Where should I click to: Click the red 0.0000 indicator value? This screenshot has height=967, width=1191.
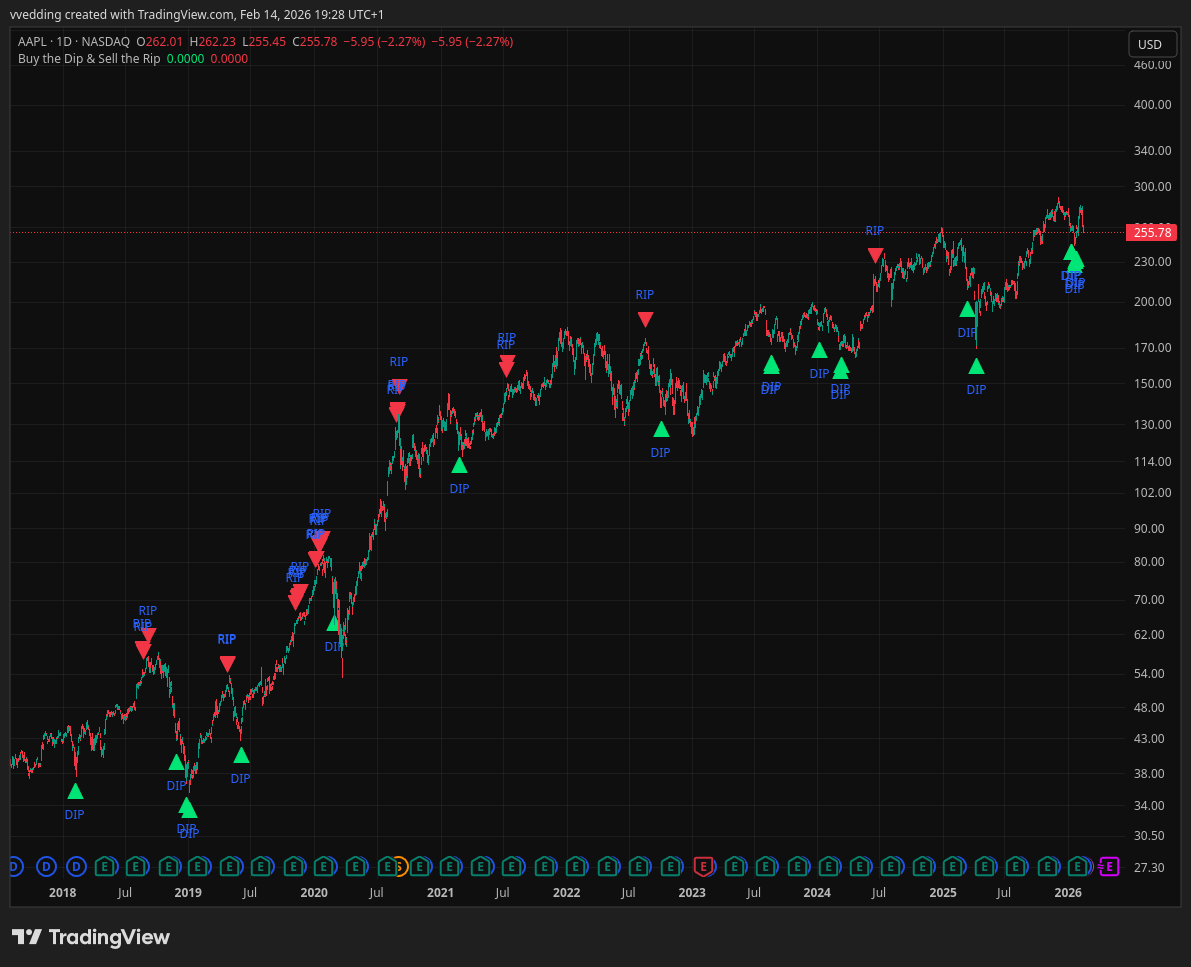pos(229,58)
